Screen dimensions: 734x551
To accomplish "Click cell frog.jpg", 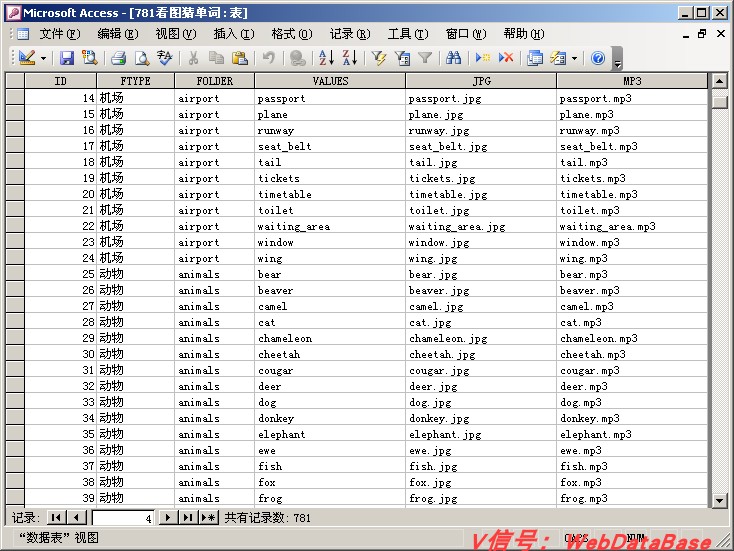I will click(481, 498).
